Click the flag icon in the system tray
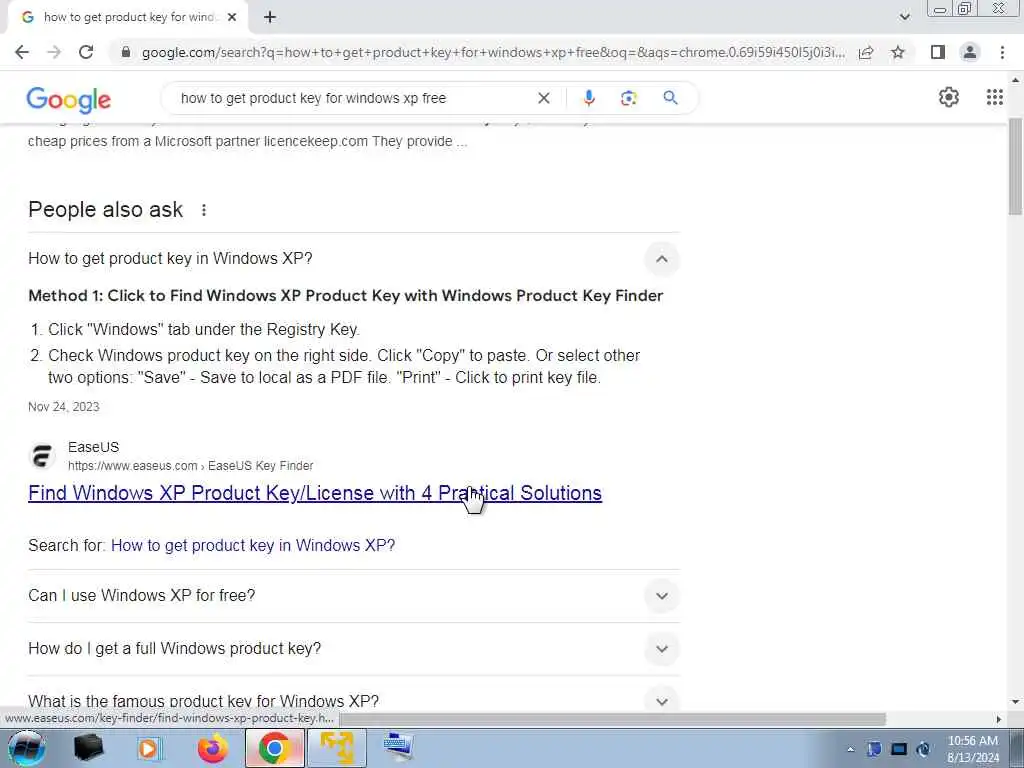 tap(874, 749)
